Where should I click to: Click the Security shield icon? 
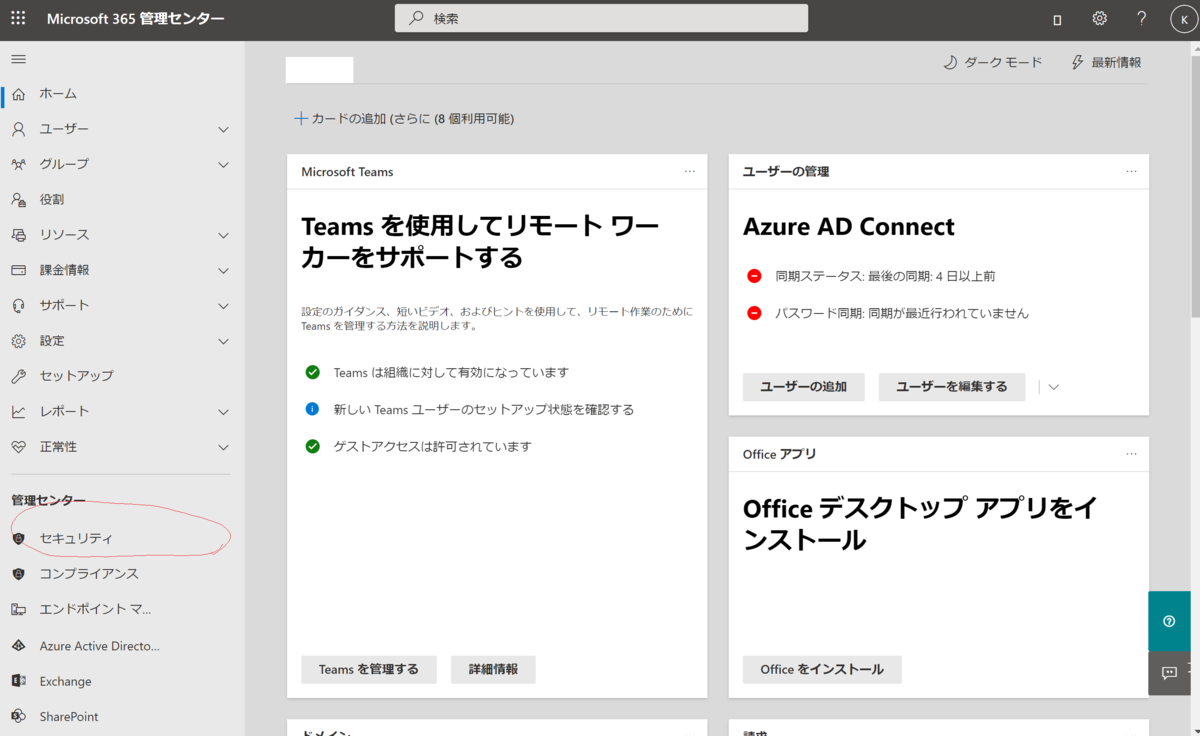click(x=18, y=539)
